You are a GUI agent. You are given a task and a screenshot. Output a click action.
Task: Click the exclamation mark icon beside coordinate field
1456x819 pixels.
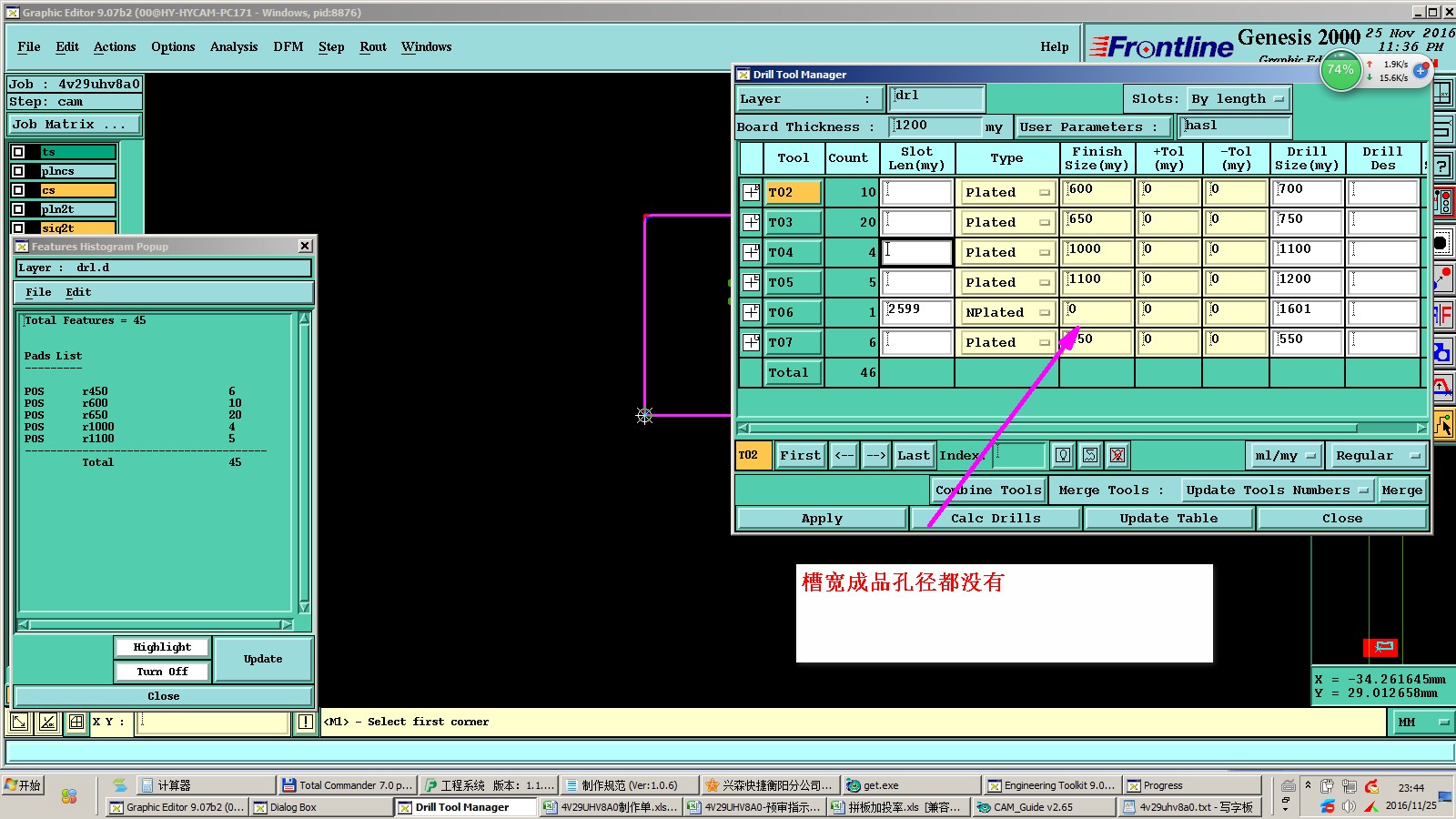305,723
